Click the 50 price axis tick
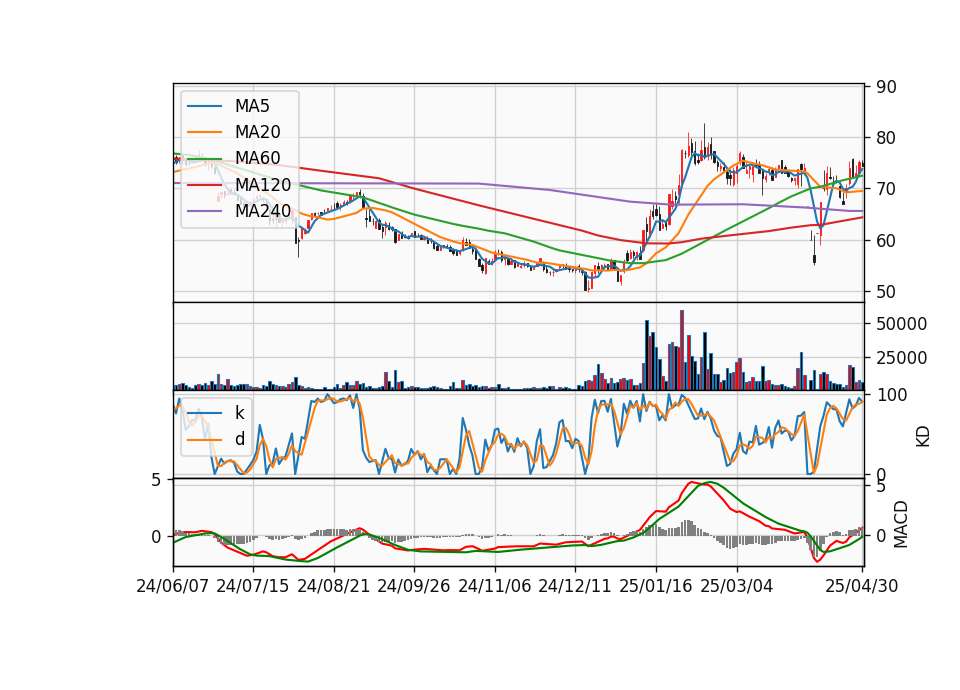Image resolution: width=960 pixels, height=690 pixels. click(886, 292)
